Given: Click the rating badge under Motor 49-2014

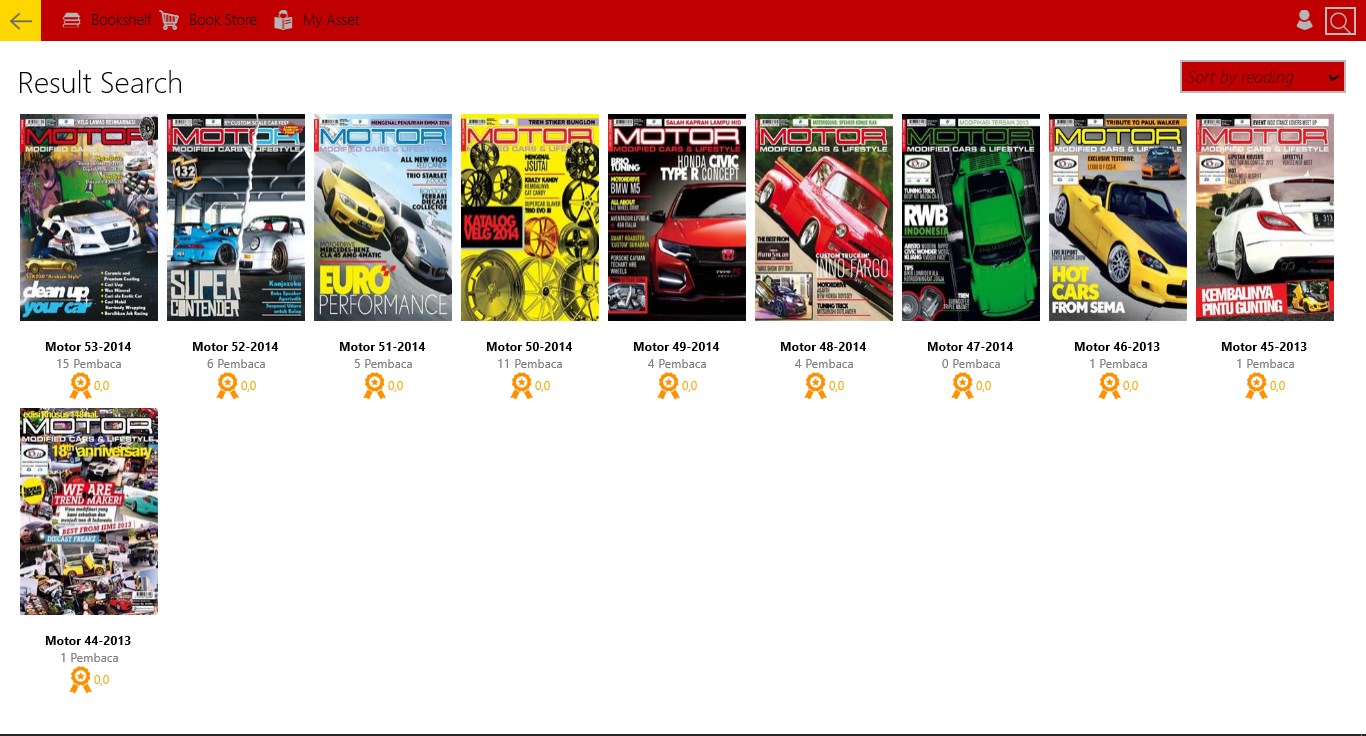Looking at the screenshot, I should pyautogui.click(x=668, y=386).
